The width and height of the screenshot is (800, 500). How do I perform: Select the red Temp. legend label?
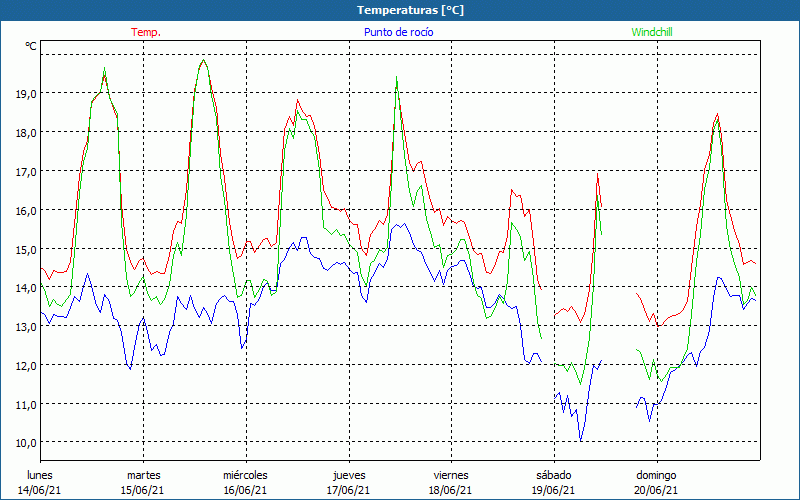(x=146, y=32)
